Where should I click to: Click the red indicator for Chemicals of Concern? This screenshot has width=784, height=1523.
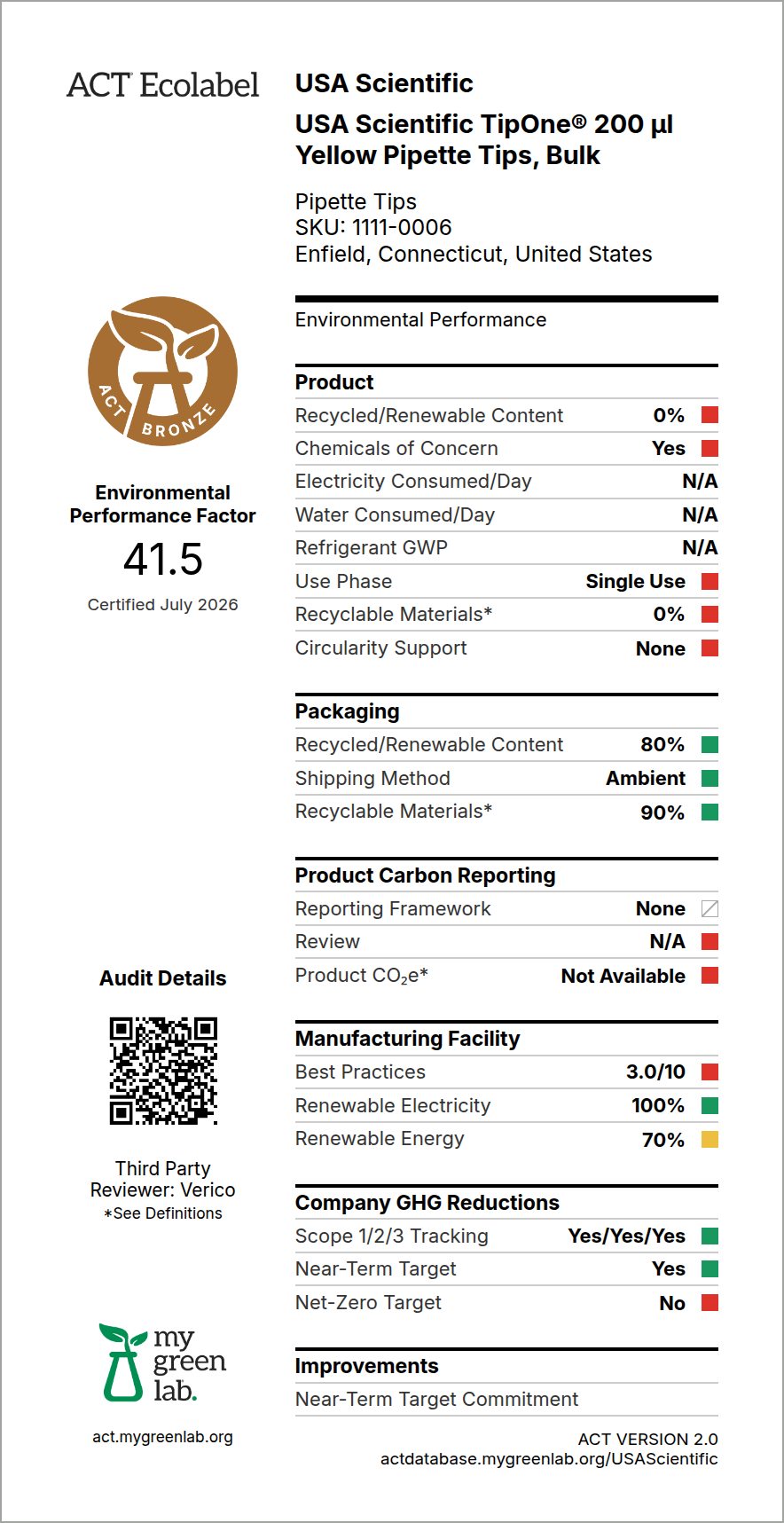[x=710, y=448]
